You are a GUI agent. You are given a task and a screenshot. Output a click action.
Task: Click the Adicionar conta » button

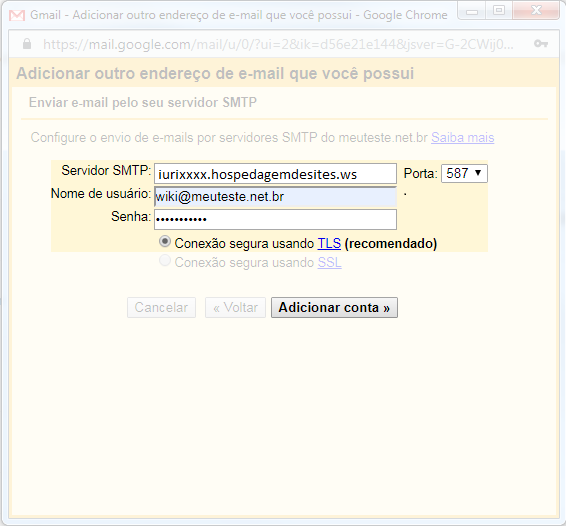tap(334, 308)
